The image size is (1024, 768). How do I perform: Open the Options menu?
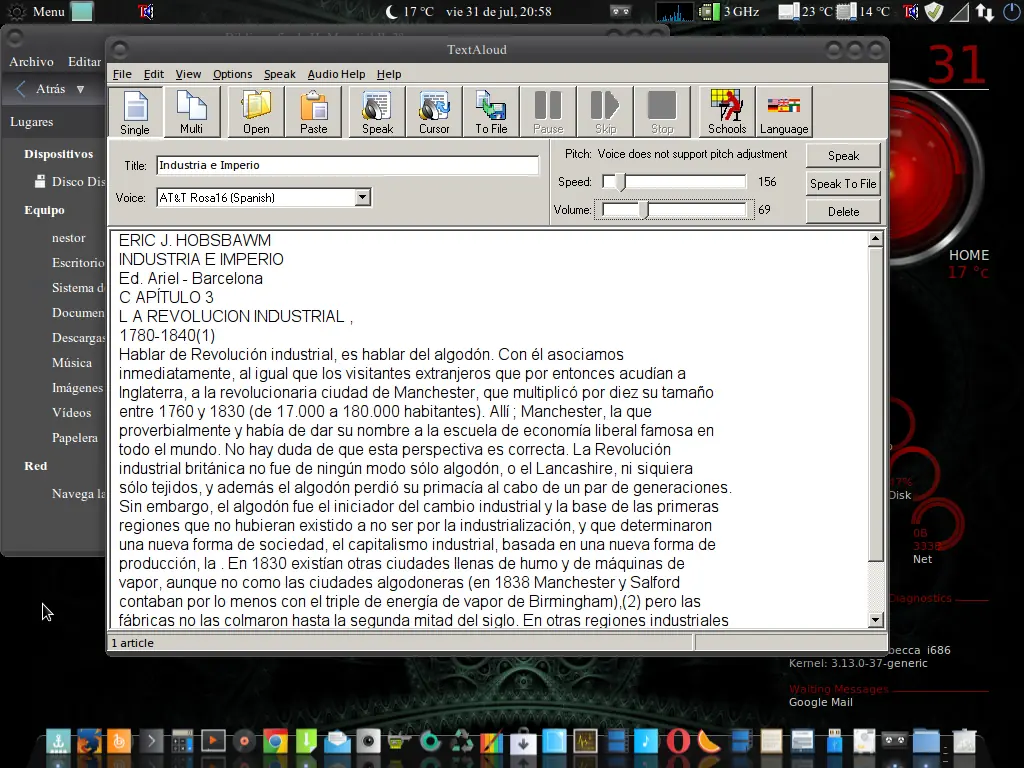pos(232,74)
